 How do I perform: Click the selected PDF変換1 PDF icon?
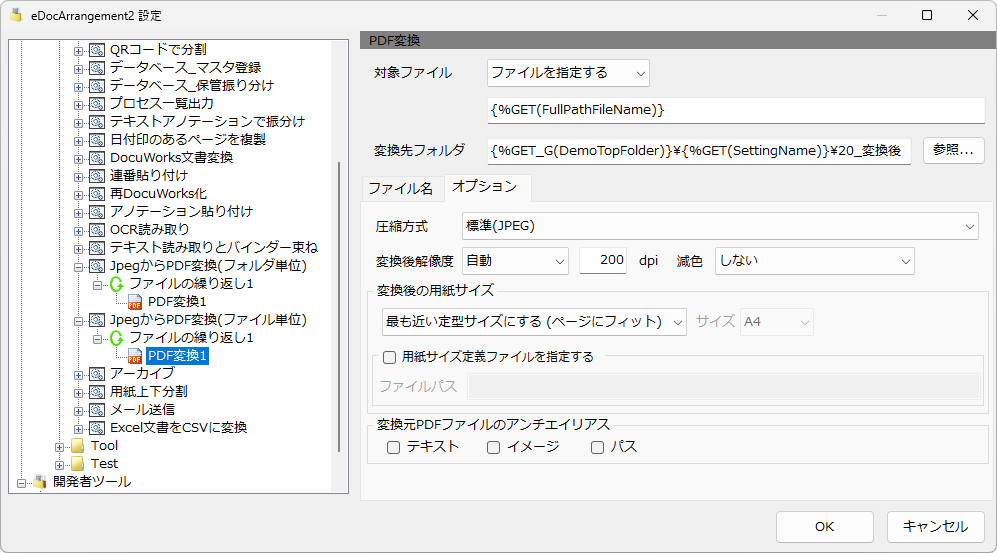(134, 356)
